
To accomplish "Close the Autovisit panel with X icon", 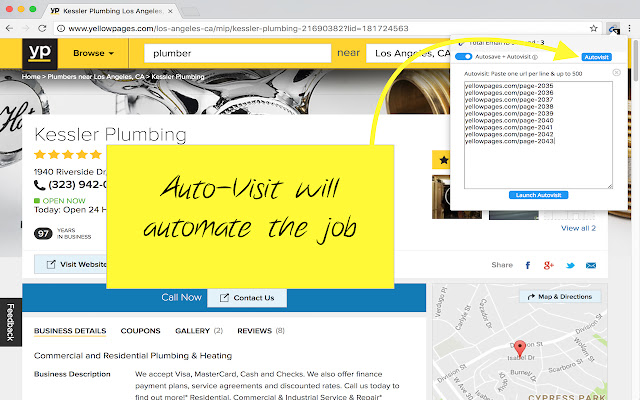I will [616, 73].
